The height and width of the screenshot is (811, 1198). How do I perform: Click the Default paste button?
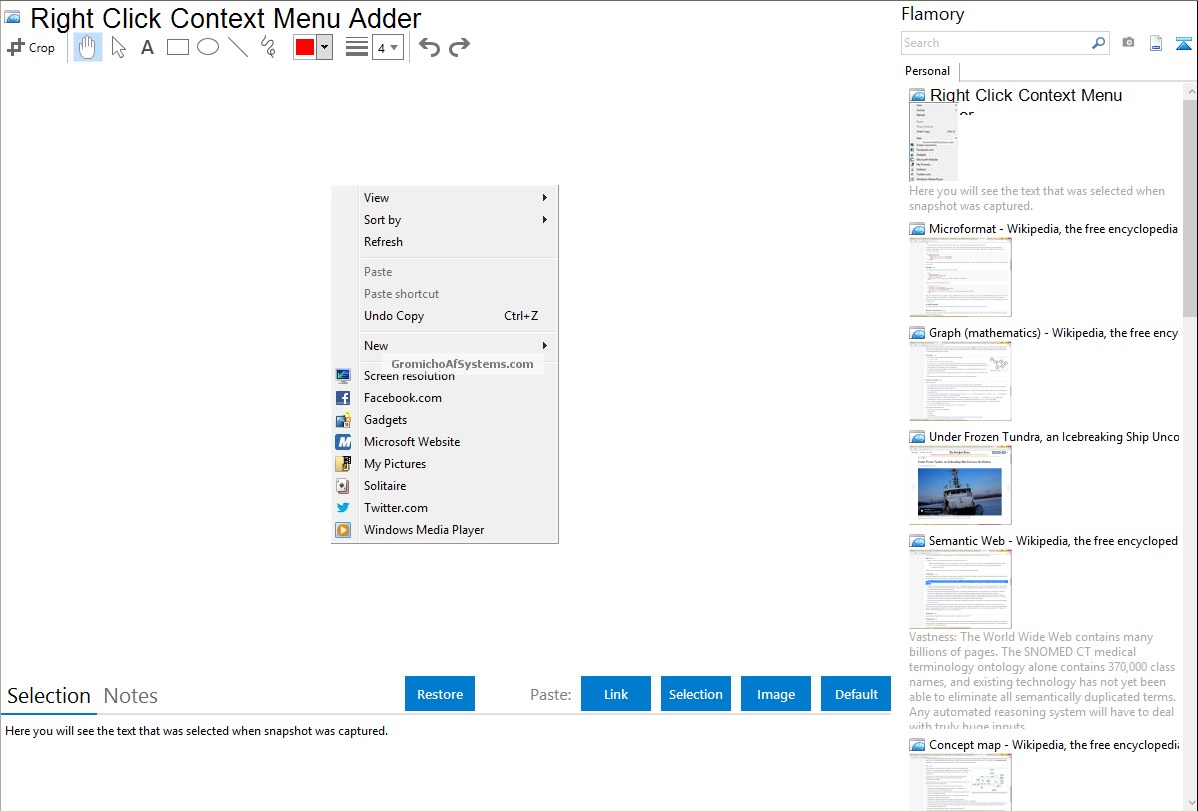(x=856, y=694)
